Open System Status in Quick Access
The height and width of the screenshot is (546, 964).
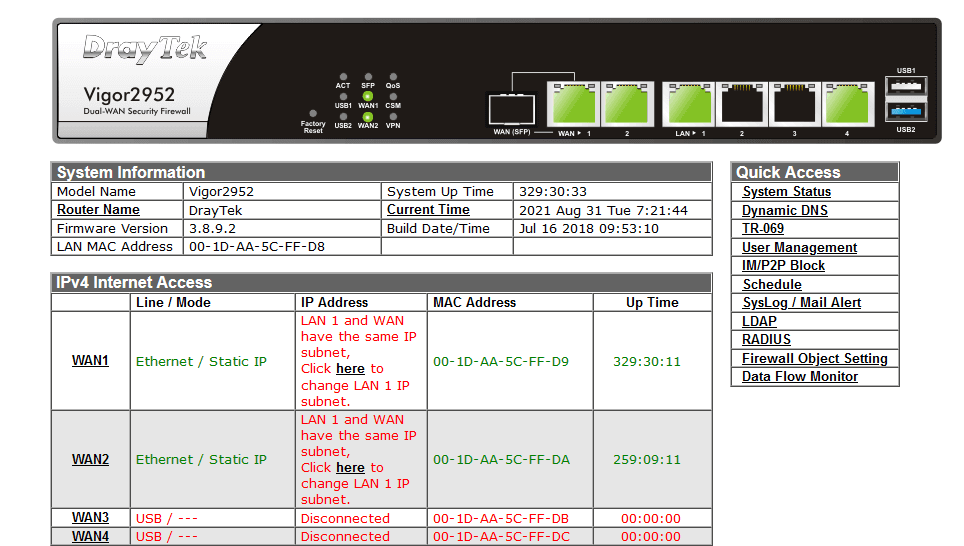pyautogui.click(x=786, y=192)
